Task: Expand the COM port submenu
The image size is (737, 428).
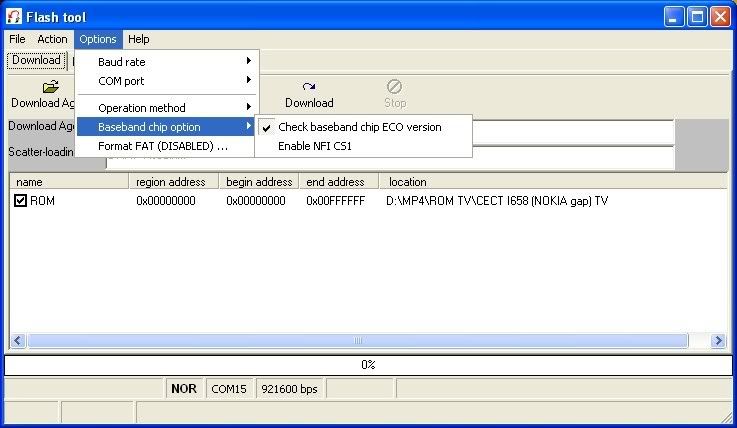Action: 167,81
